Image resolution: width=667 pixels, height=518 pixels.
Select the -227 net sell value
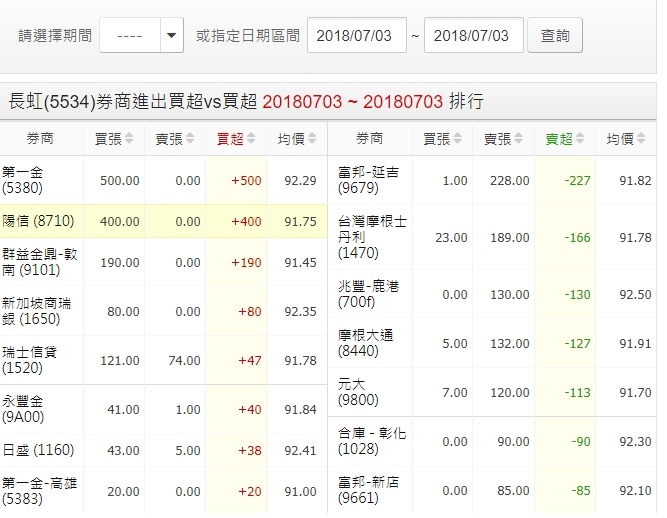point(577,181)
